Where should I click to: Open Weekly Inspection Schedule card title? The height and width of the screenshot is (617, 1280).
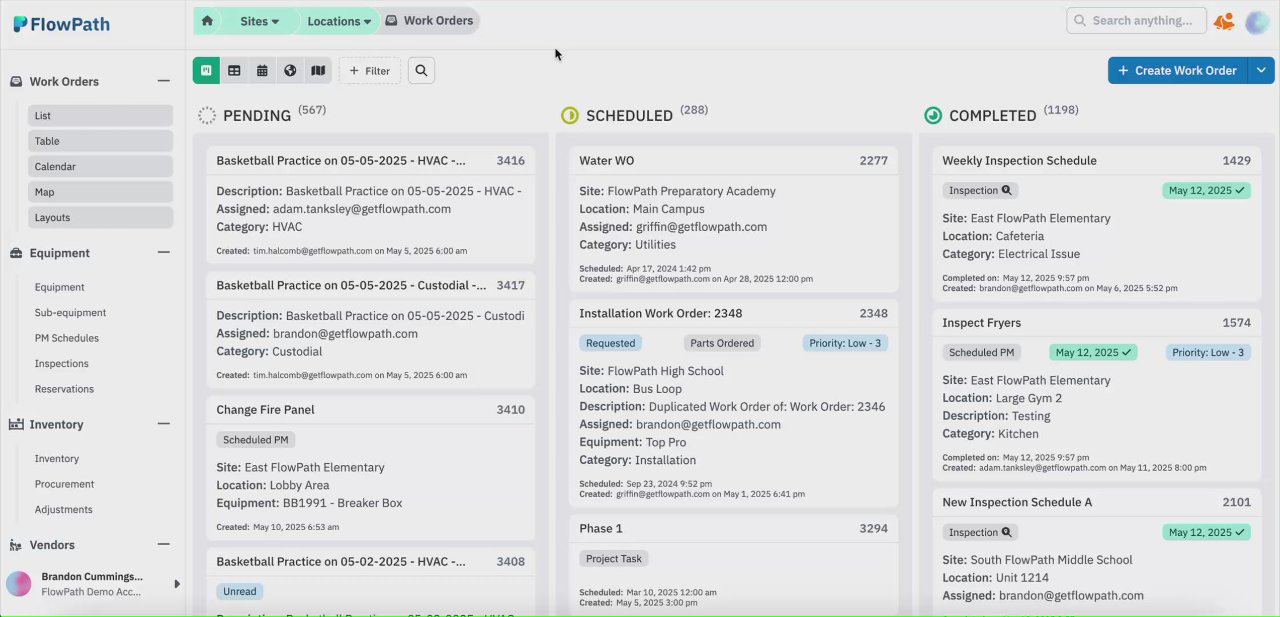tap(1019, 161)
